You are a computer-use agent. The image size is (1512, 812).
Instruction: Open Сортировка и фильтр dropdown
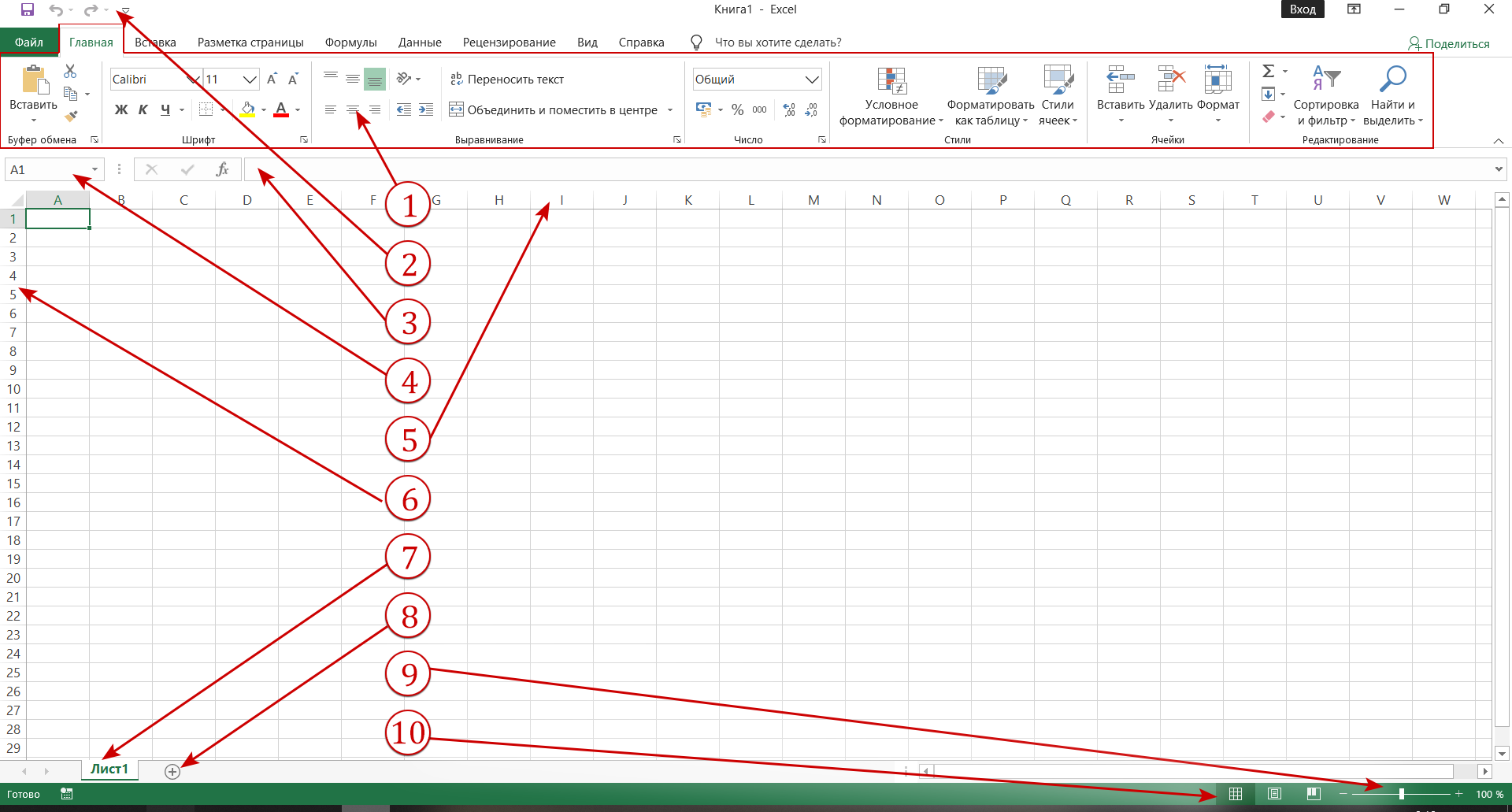point(1325,96)
